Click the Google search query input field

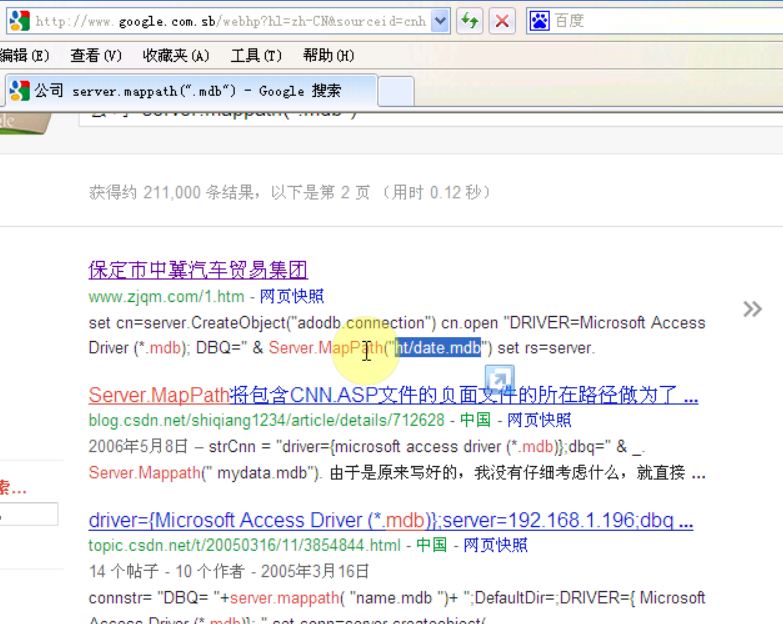pyautogui.click(x=430, y=119)
